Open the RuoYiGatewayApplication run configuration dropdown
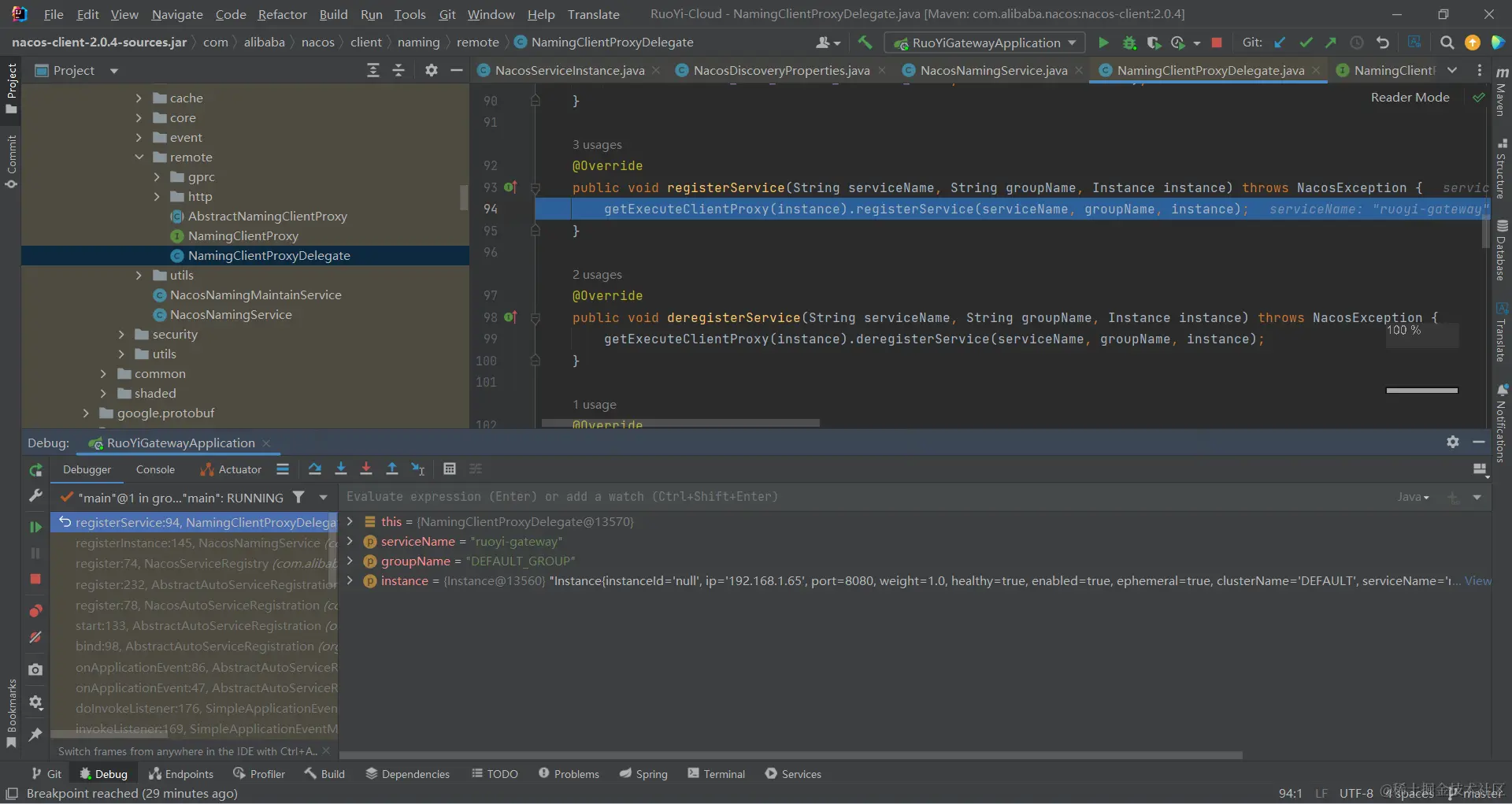 [x=984, y=43]
